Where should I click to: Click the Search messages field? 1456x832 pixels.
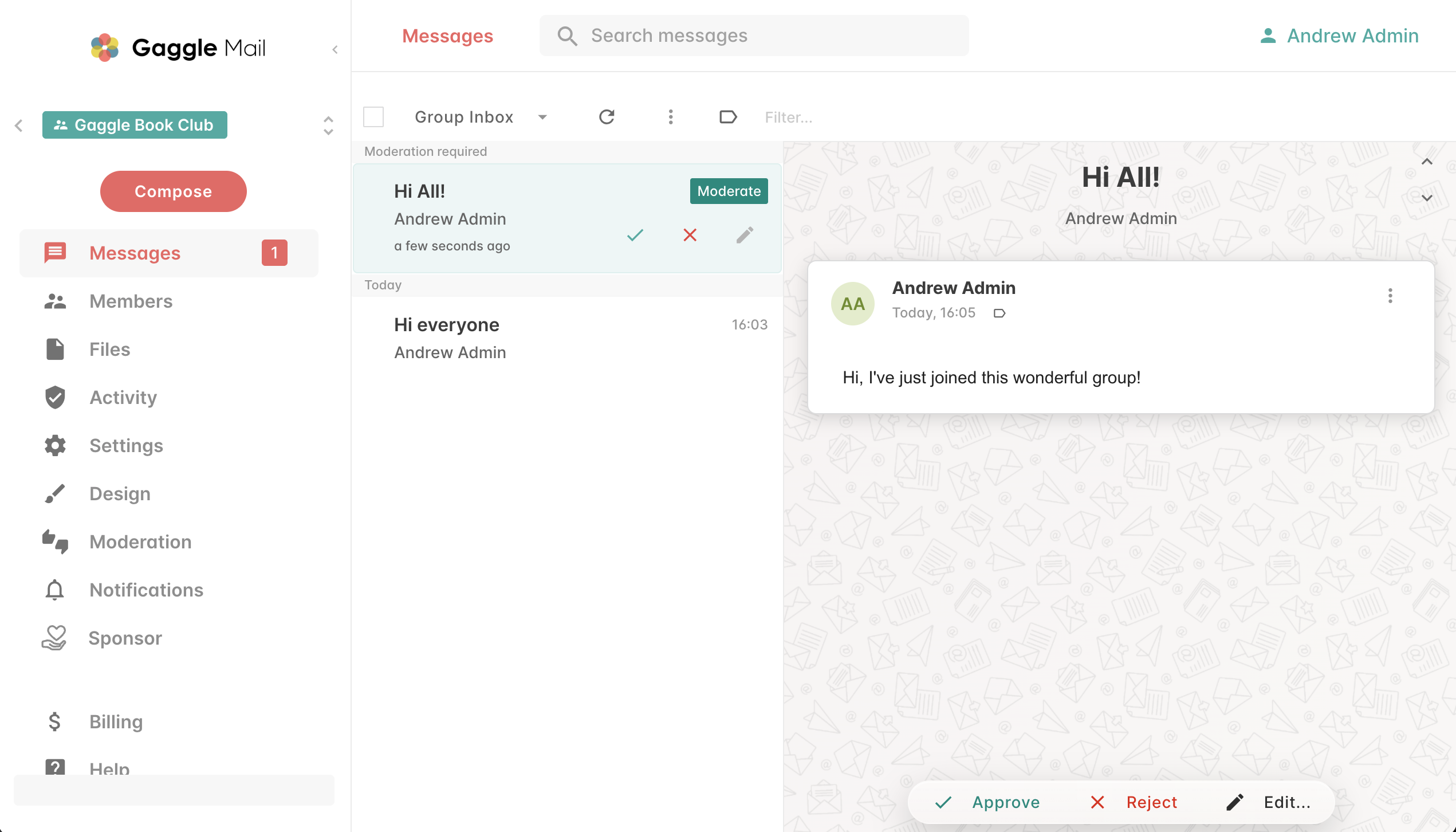tap(754, 36)
